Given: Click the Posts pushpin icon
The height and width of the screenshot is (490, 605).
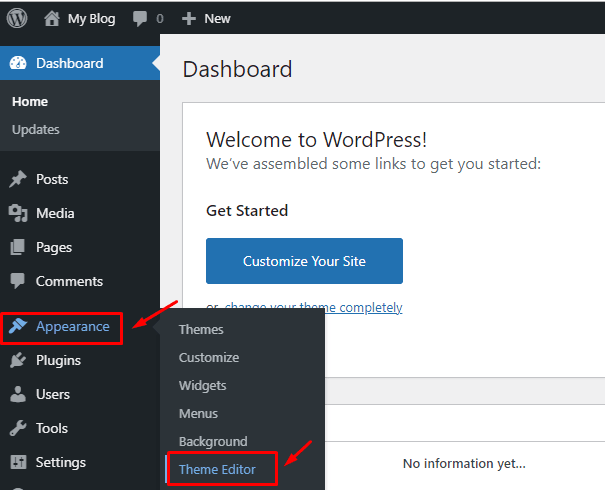Looking at the screenshot, I should point(18,180).
